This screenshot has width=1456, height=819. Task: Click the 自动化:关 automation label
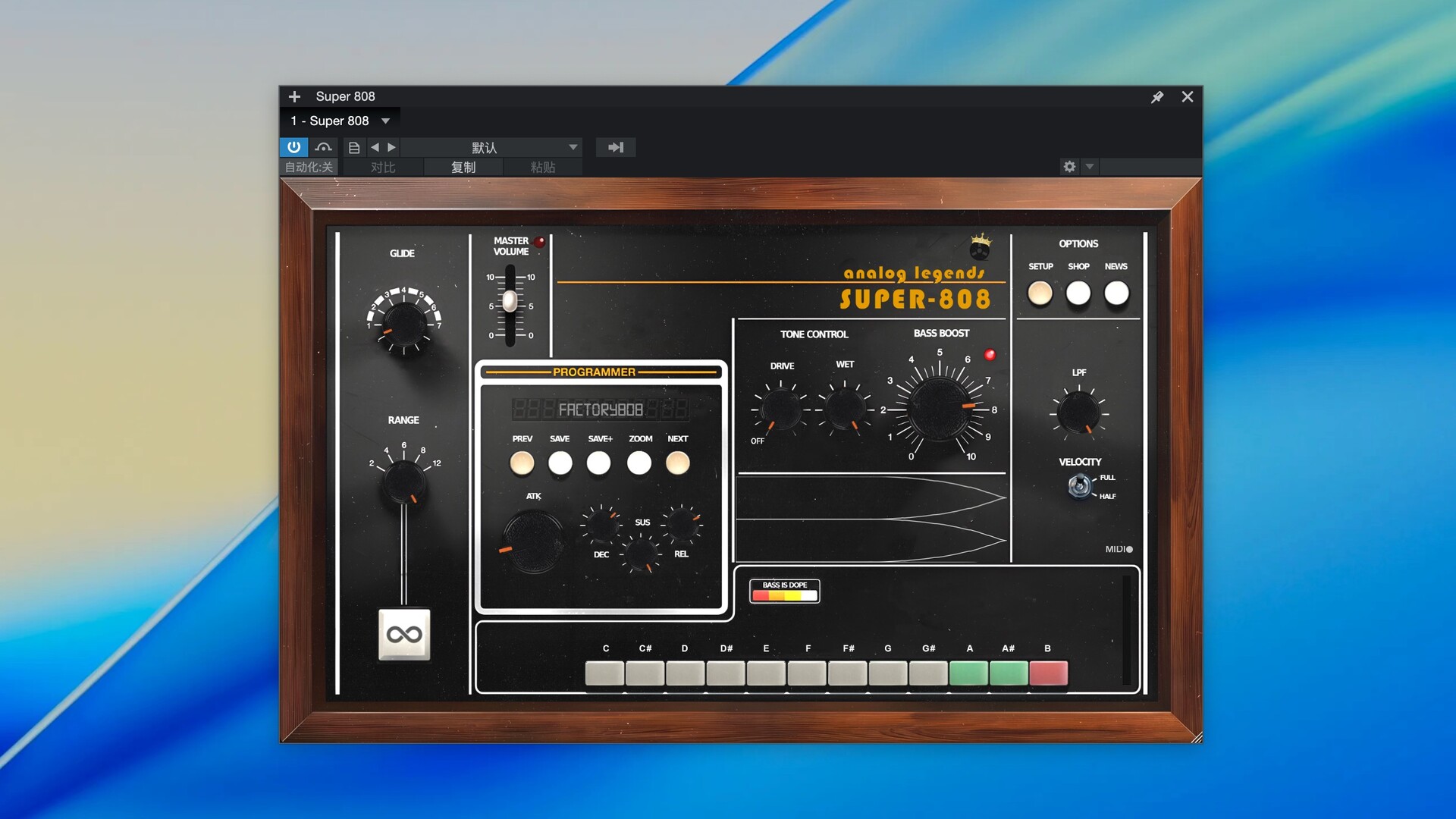click(x=309, y=168)
